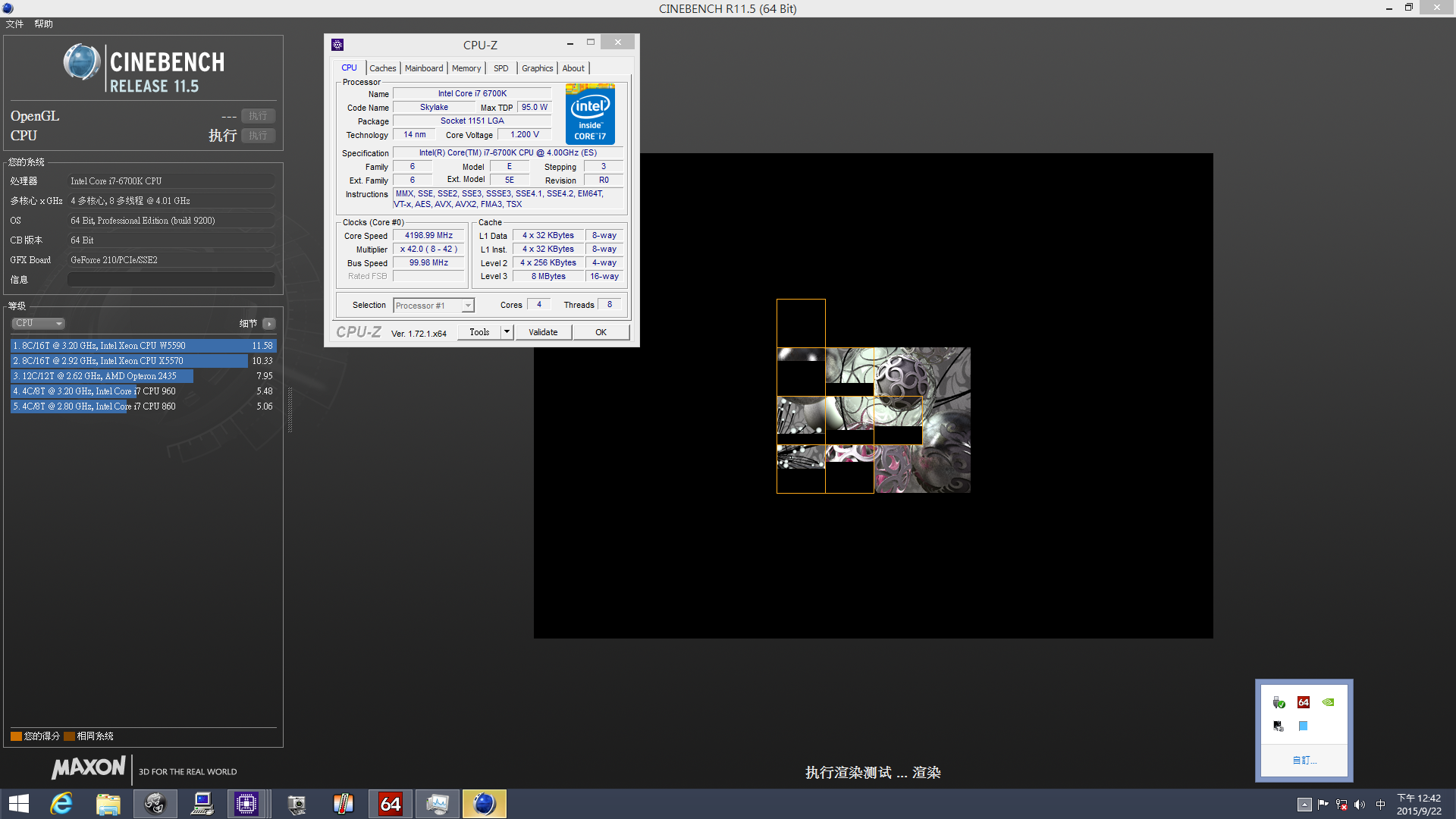Click the AIDA64 taskbar icon
The height and width of the screenshot is (819, 1456).
tap(391, 804)
